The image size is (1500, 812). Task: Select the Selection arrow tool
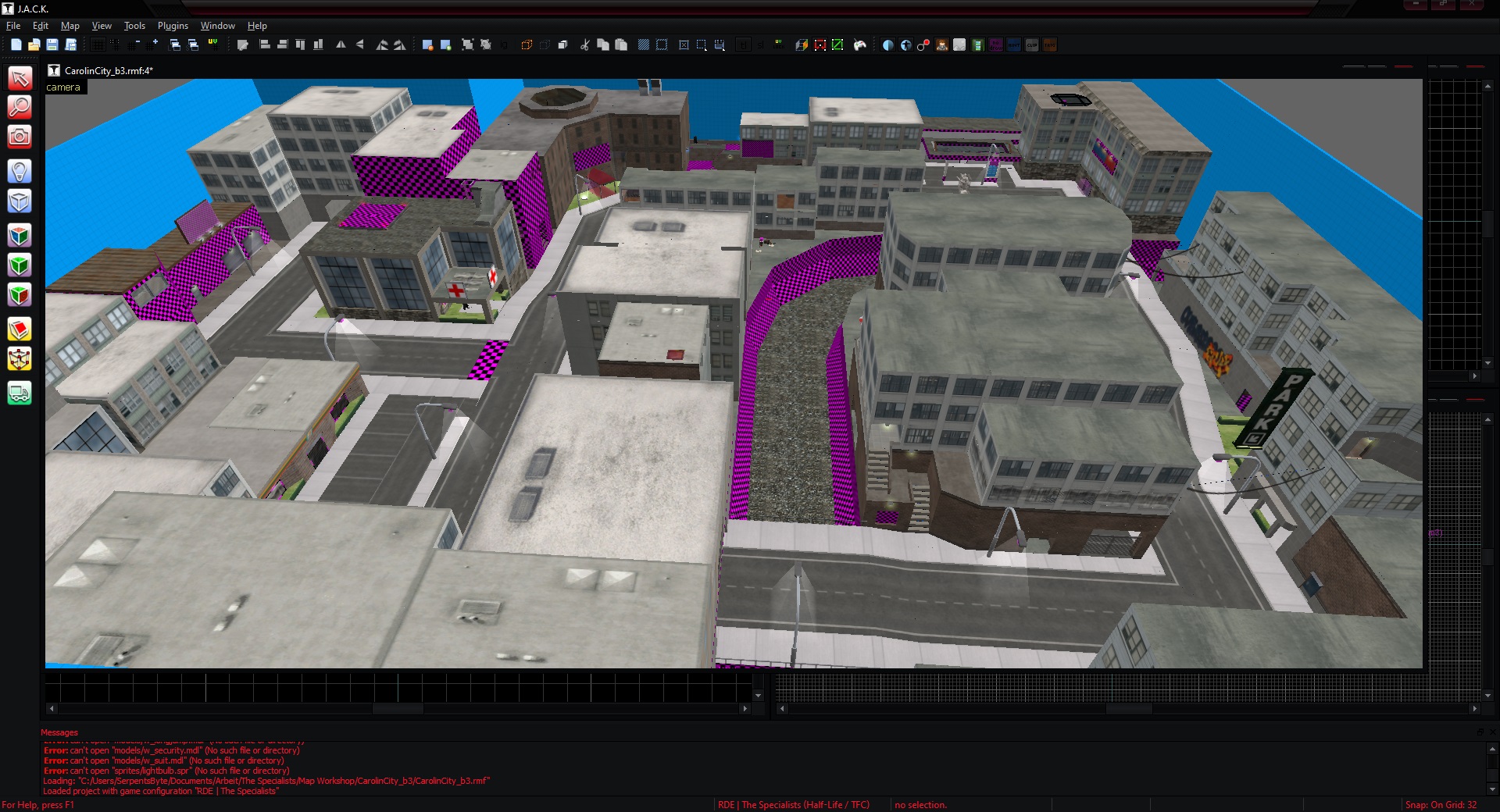click(x=20, y=78)
